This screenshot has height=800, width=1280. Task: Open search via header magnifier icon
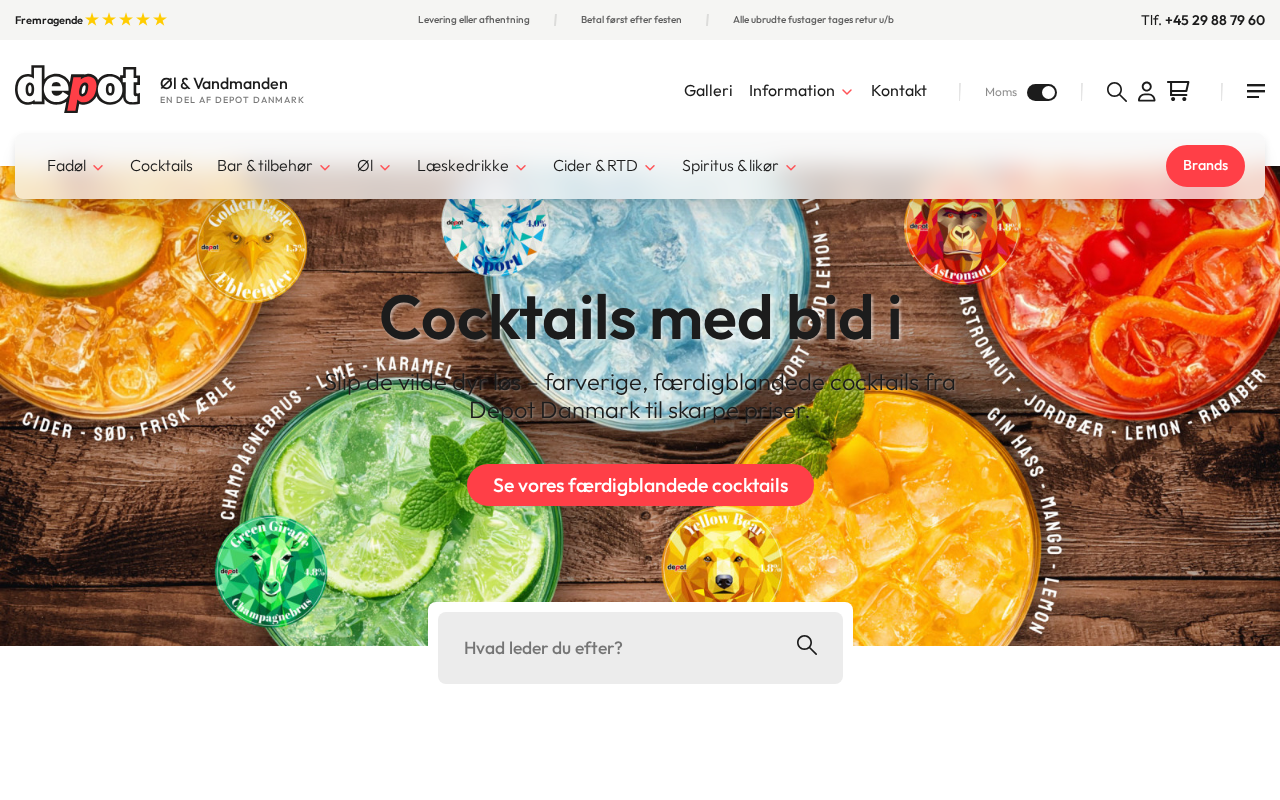pos(1117,92)
